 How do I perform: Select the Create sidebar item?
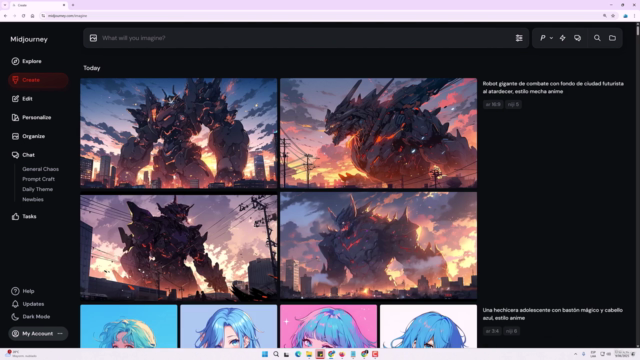click(x=38, y=80)
